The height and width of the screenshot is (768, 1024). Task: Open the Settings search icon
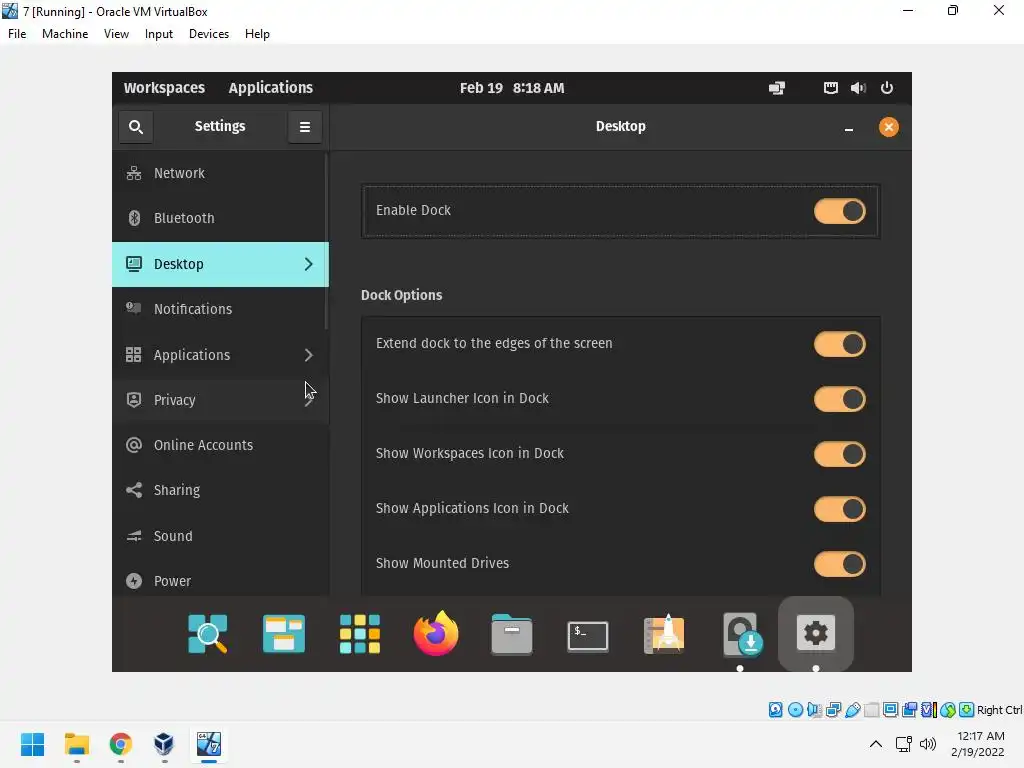tap(136, 127)
